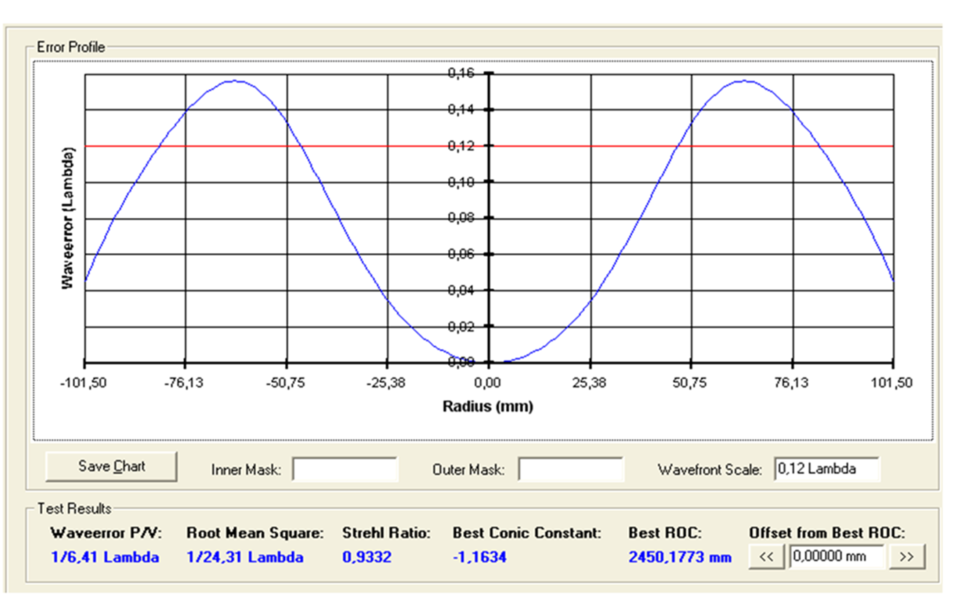955x600 pixels.
Task: Click the Waveerror (Lambda) axis title
Action: (x=67, y=218)
